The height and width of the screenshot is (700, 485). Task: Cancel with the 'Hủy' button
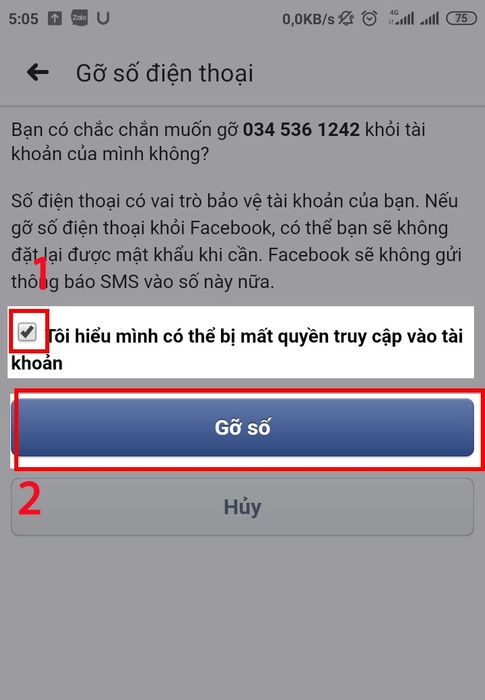[242, 507]
